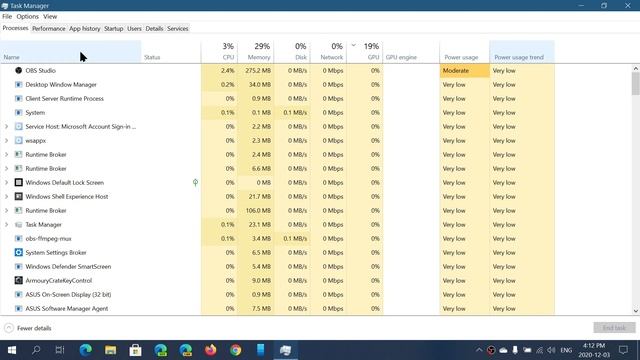Open the Options menu
The image size is (640, 360).
[x=27, y=16]
